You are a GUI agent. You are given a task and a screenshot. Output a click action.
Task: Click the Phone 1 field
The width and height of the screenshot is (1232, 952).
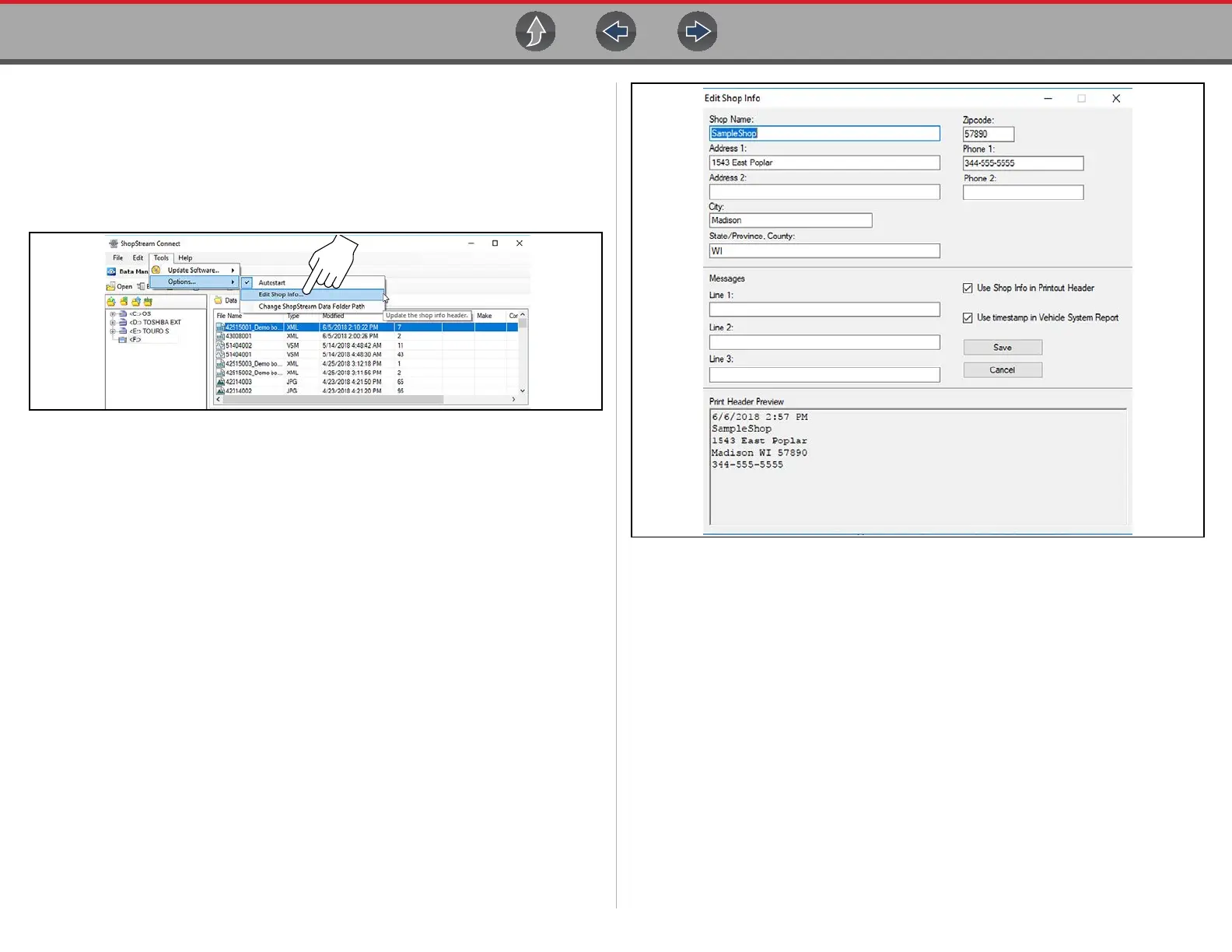pyautogui.click(x=1023, y=163)
